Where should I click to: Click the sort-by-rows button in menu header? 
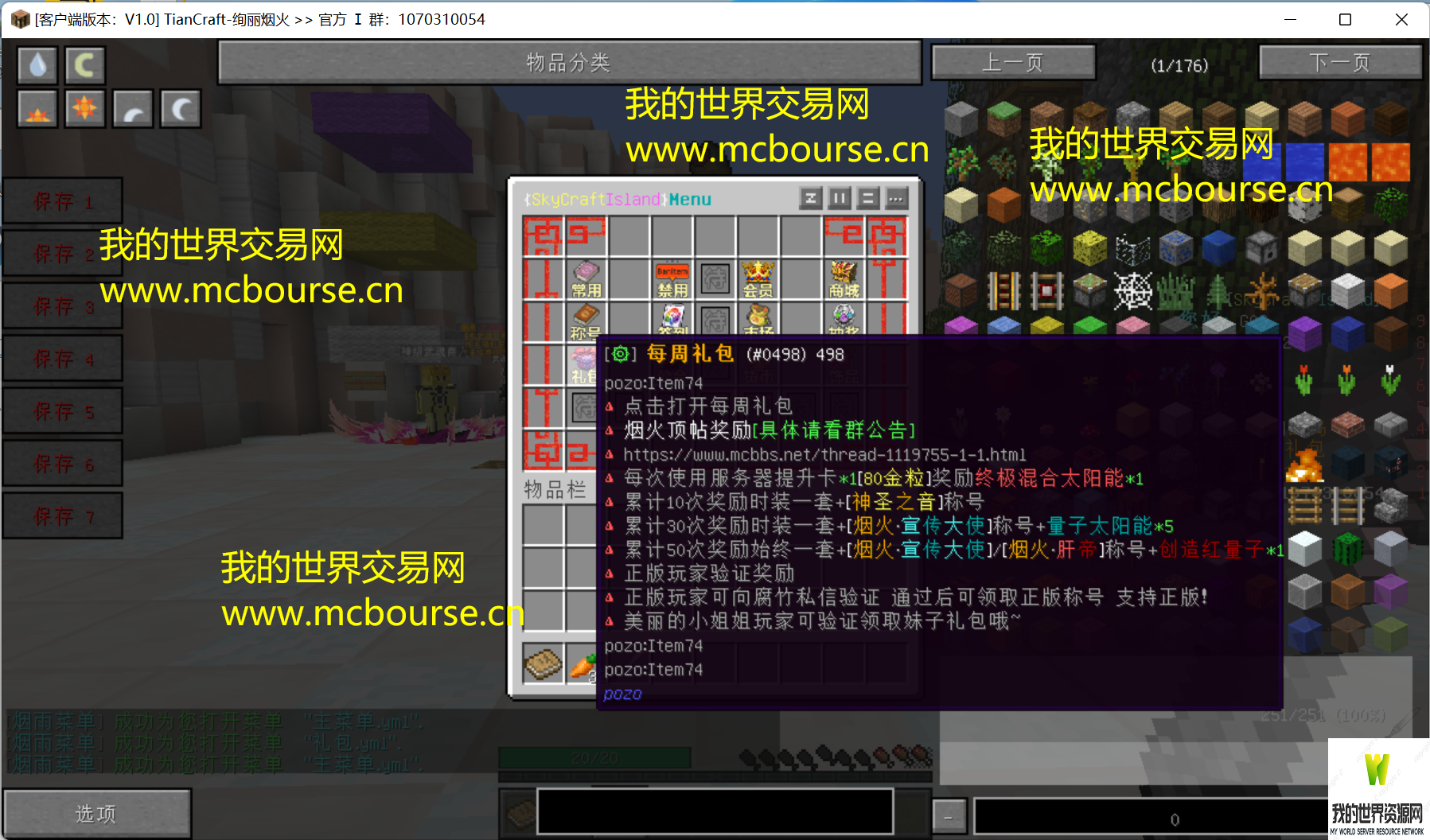coord(868,198)
